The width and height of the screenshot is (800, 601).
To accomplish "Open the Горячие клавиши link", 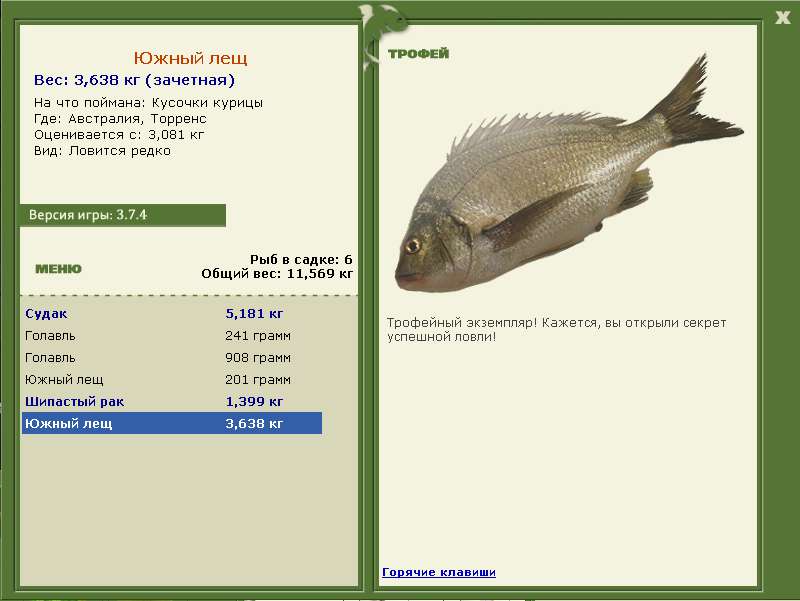I will point(439,572).
